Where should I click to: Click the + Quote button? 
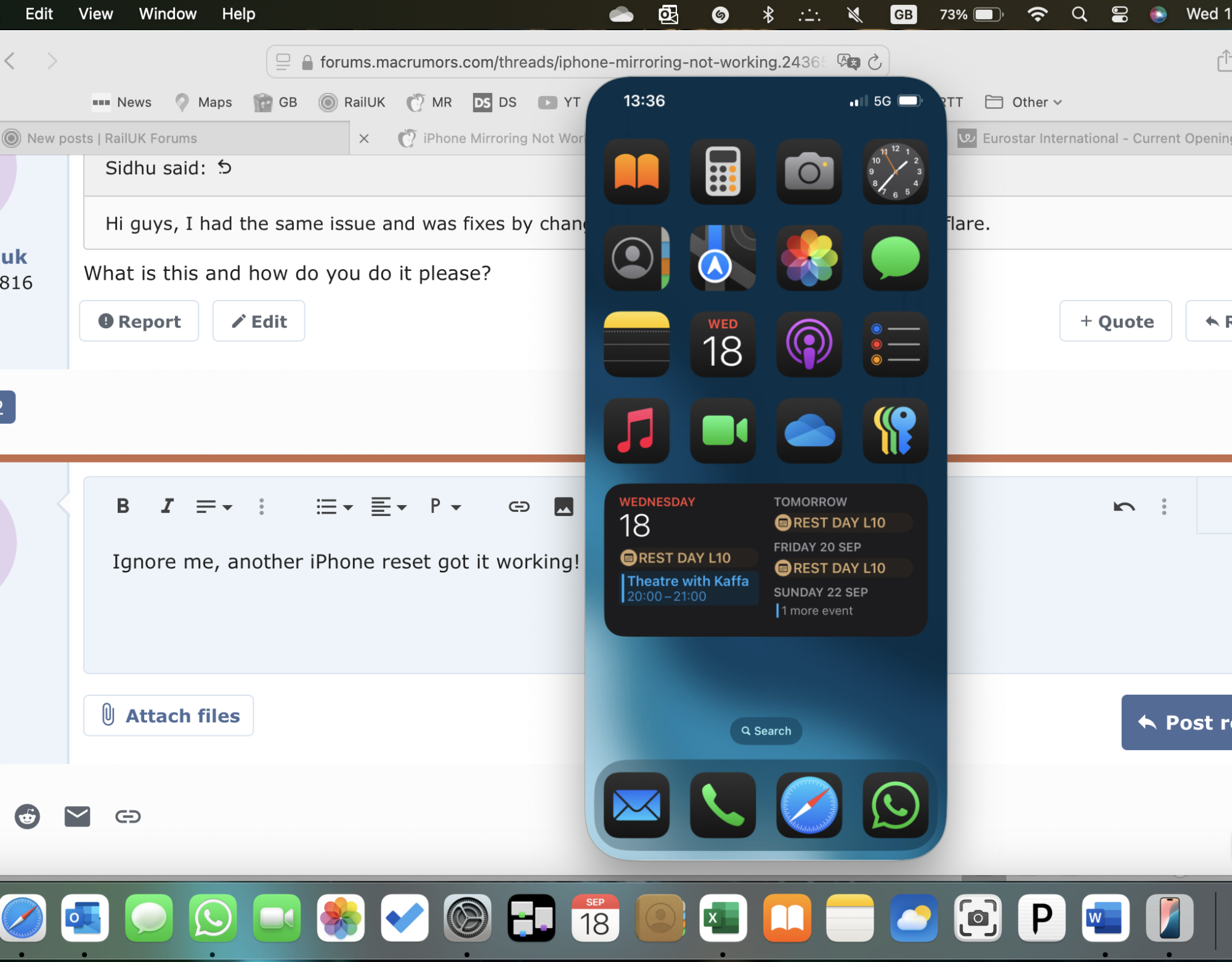click(x=1116, y=321)
